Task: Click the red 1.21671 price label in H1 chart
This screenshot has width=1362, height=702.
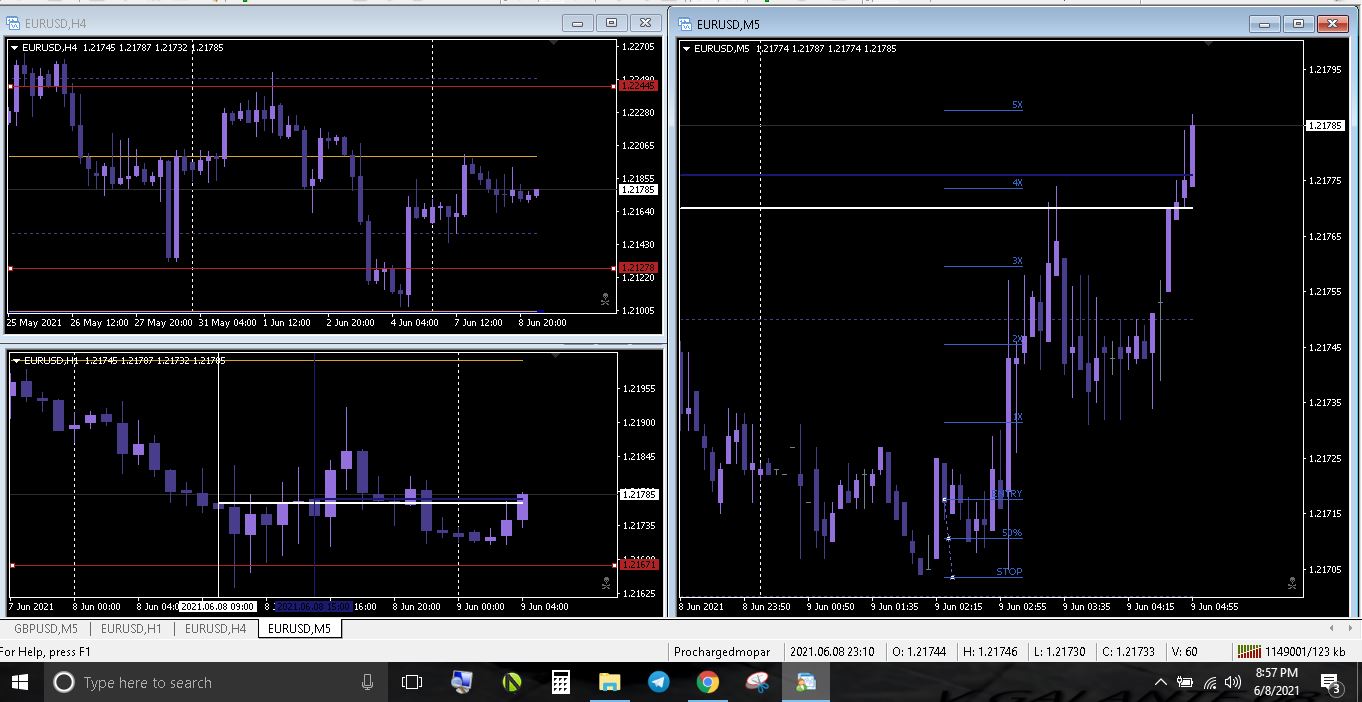Action: [x=638, y=565]
